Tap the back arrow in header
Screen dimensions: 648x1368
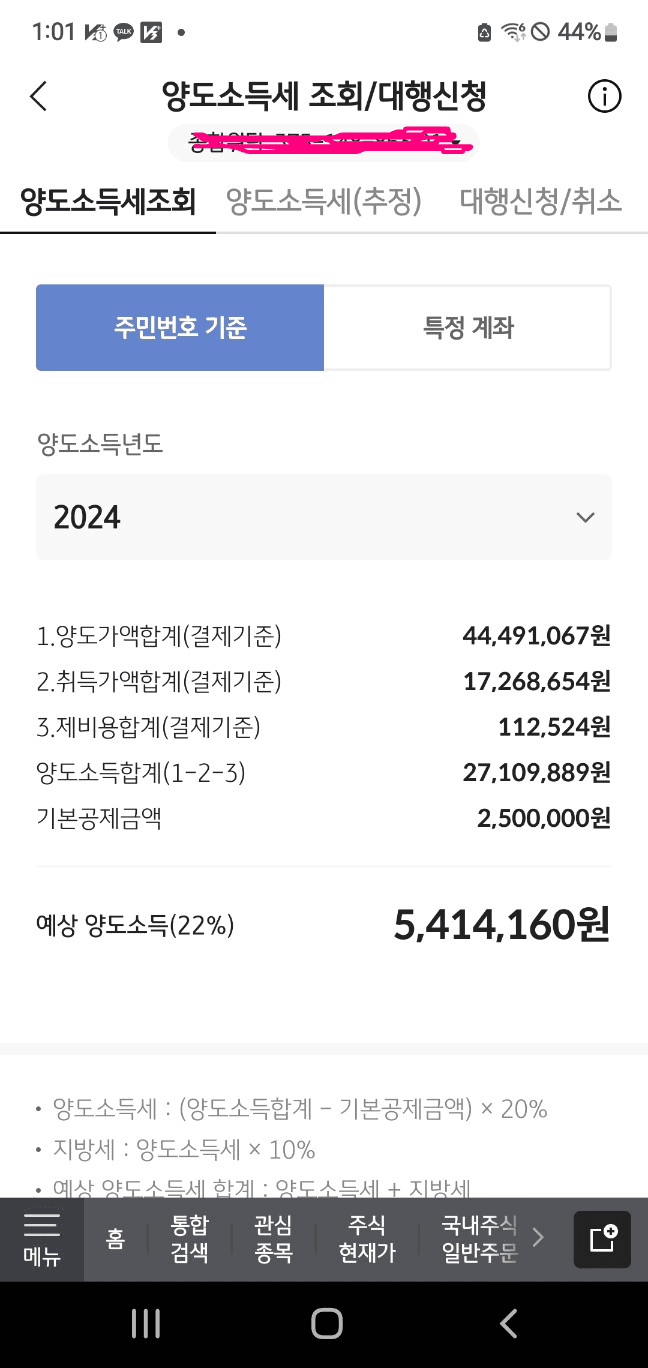click(x=39, y=97)
